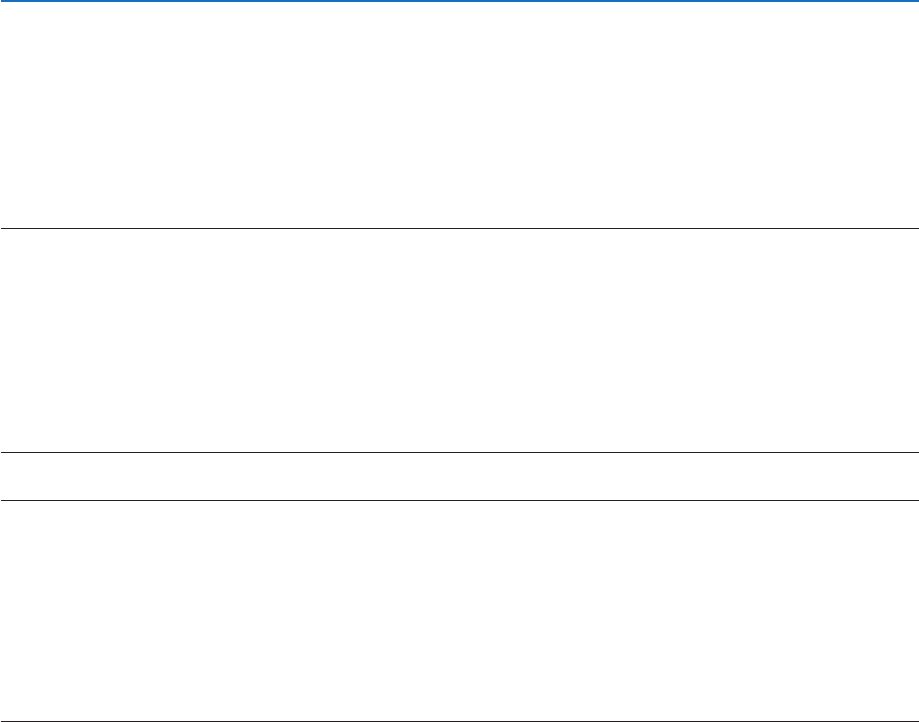The height and width of the screenshot is (722, 919).
Task: Click the third black horizontal divider line
Action: [x=459, y=500]
